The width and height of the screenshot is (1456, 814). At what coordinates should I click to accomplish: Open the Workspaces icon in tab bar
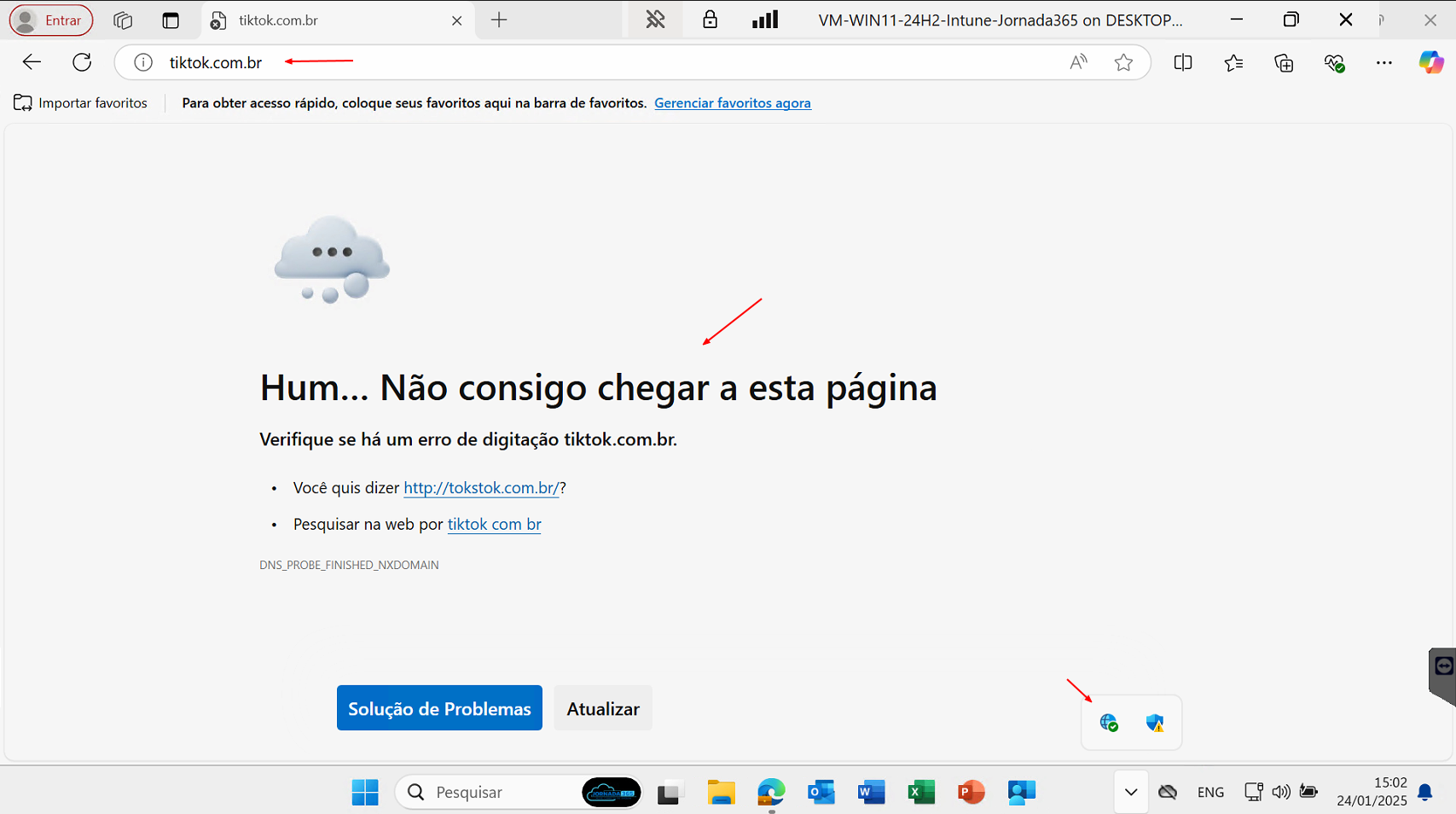pos(123,20)
